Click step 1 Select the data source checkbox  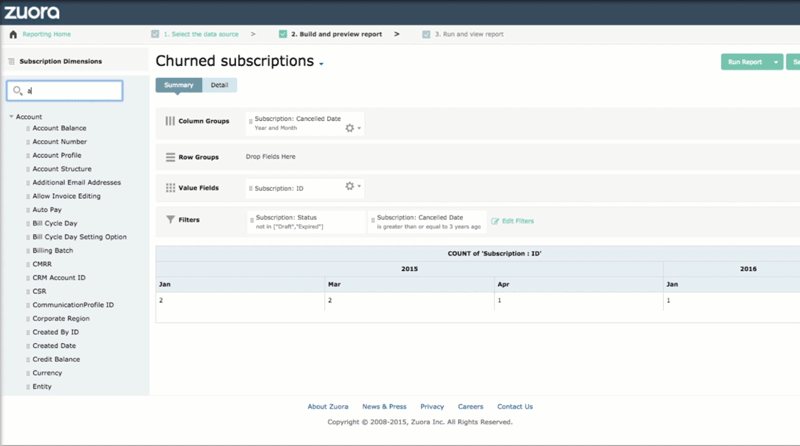[x=155, y=34]
